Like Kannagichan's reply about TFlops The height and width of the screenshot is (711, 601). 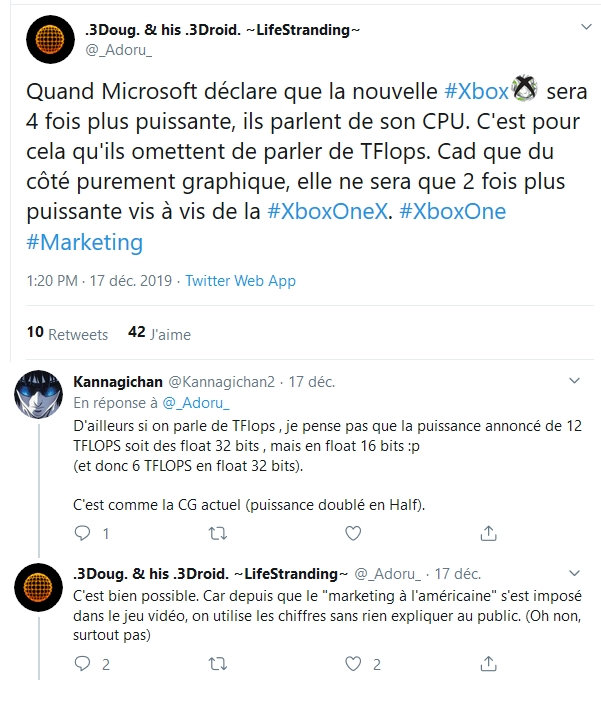click(x=351, y=533)
